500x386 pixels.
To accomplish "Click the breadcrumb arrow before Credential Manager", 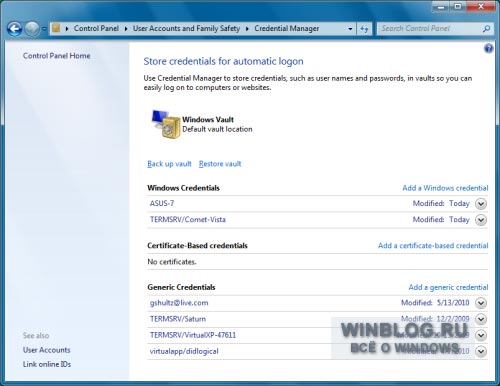I will coord(247,29).
